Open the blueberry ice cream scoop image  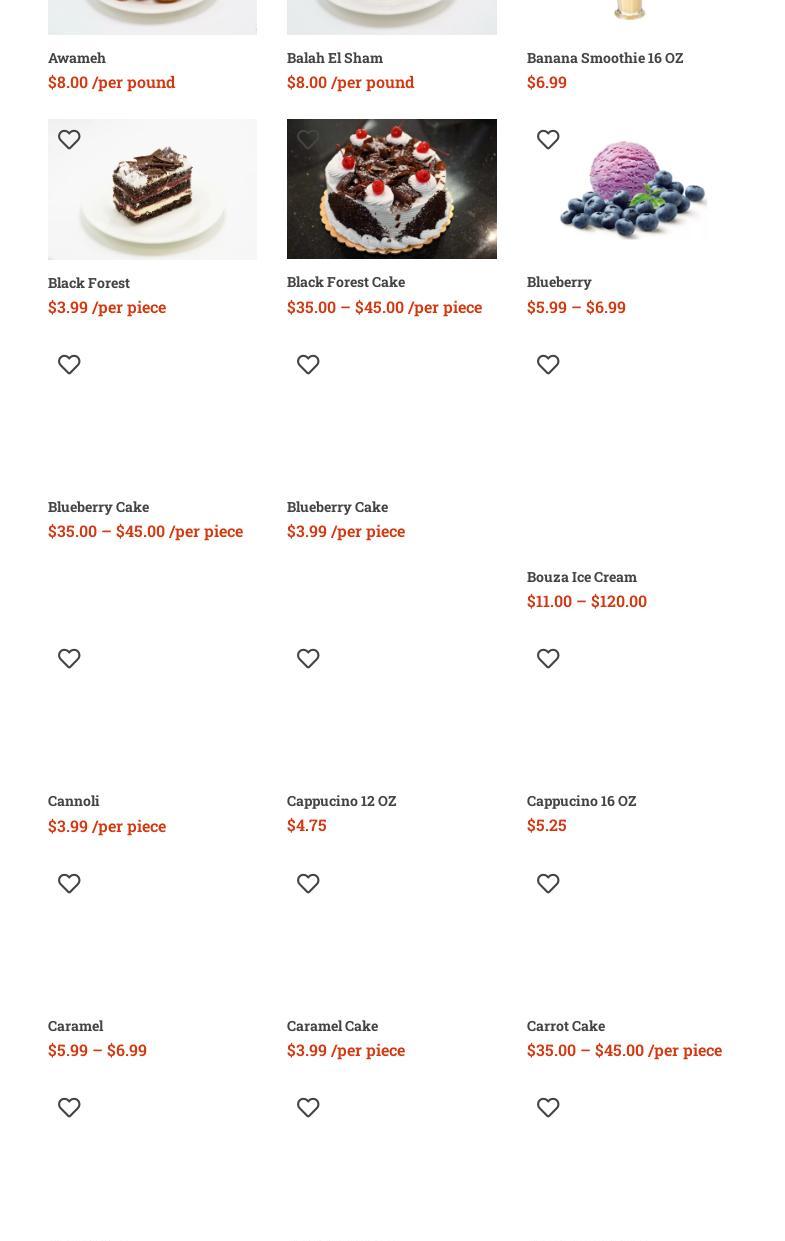[x=631, y=189]
